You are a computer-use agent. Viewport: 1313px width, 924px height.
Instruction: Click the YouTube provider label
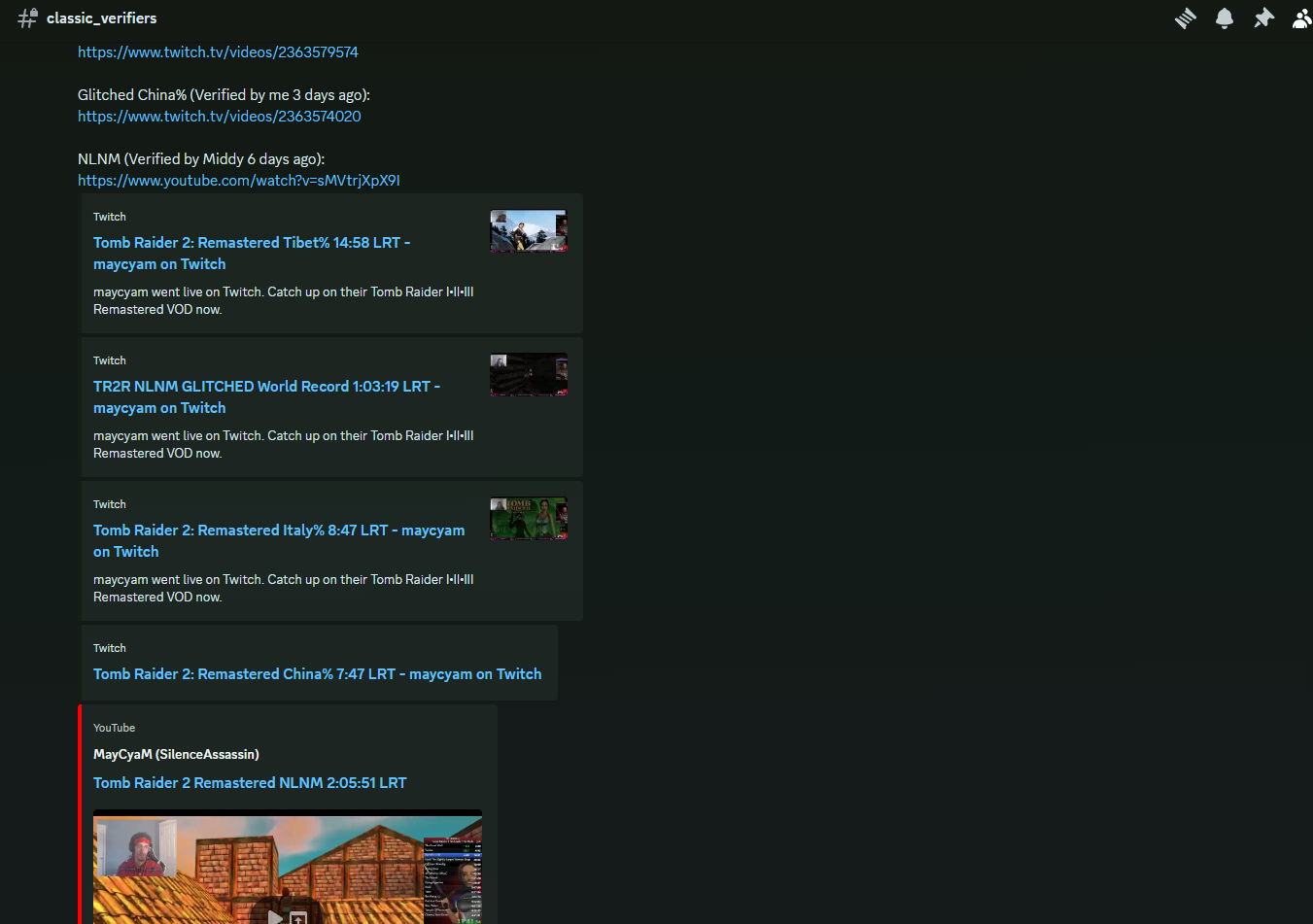pos(114,728)
